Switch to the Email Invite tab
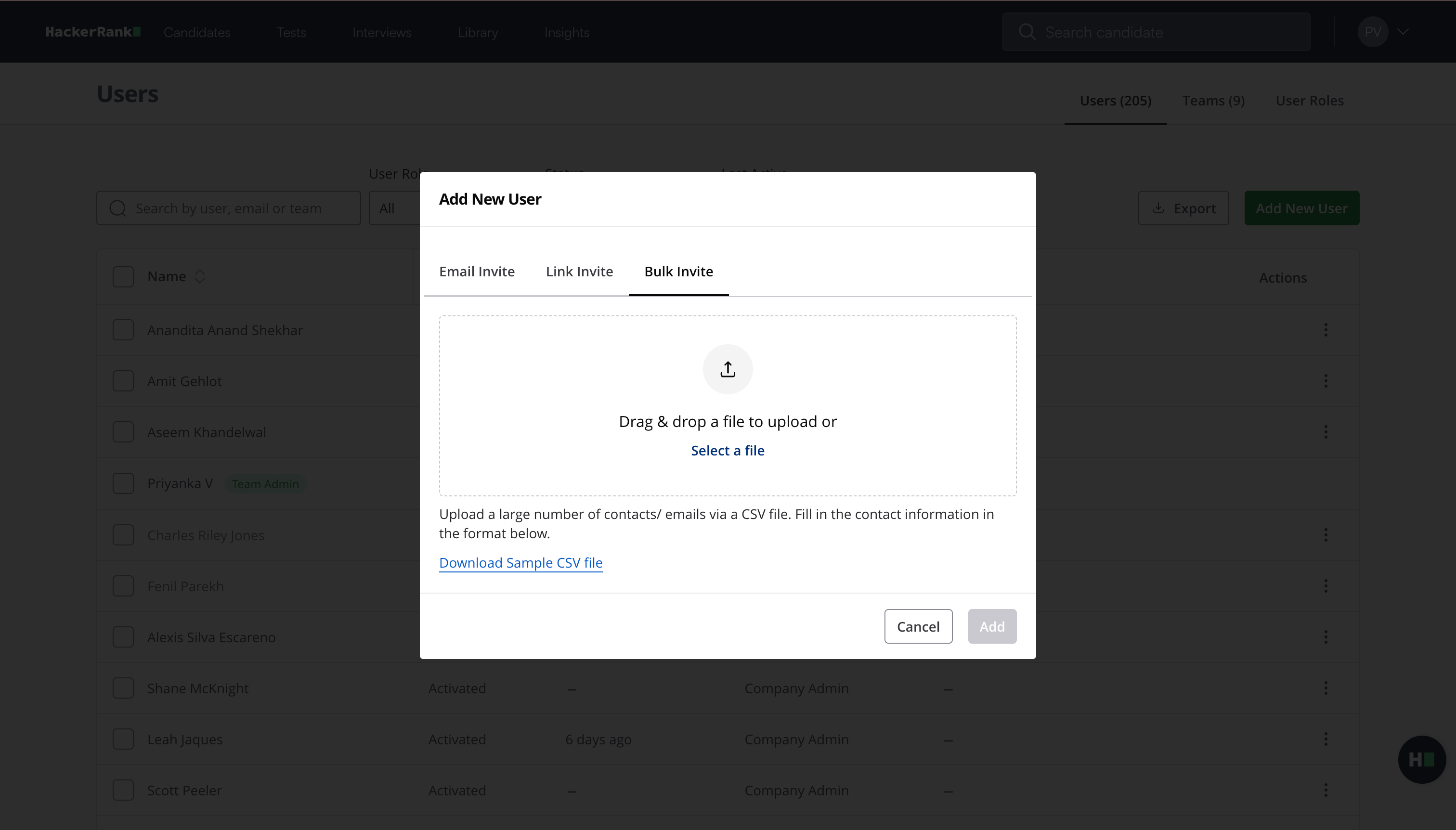 click(477, 272)
